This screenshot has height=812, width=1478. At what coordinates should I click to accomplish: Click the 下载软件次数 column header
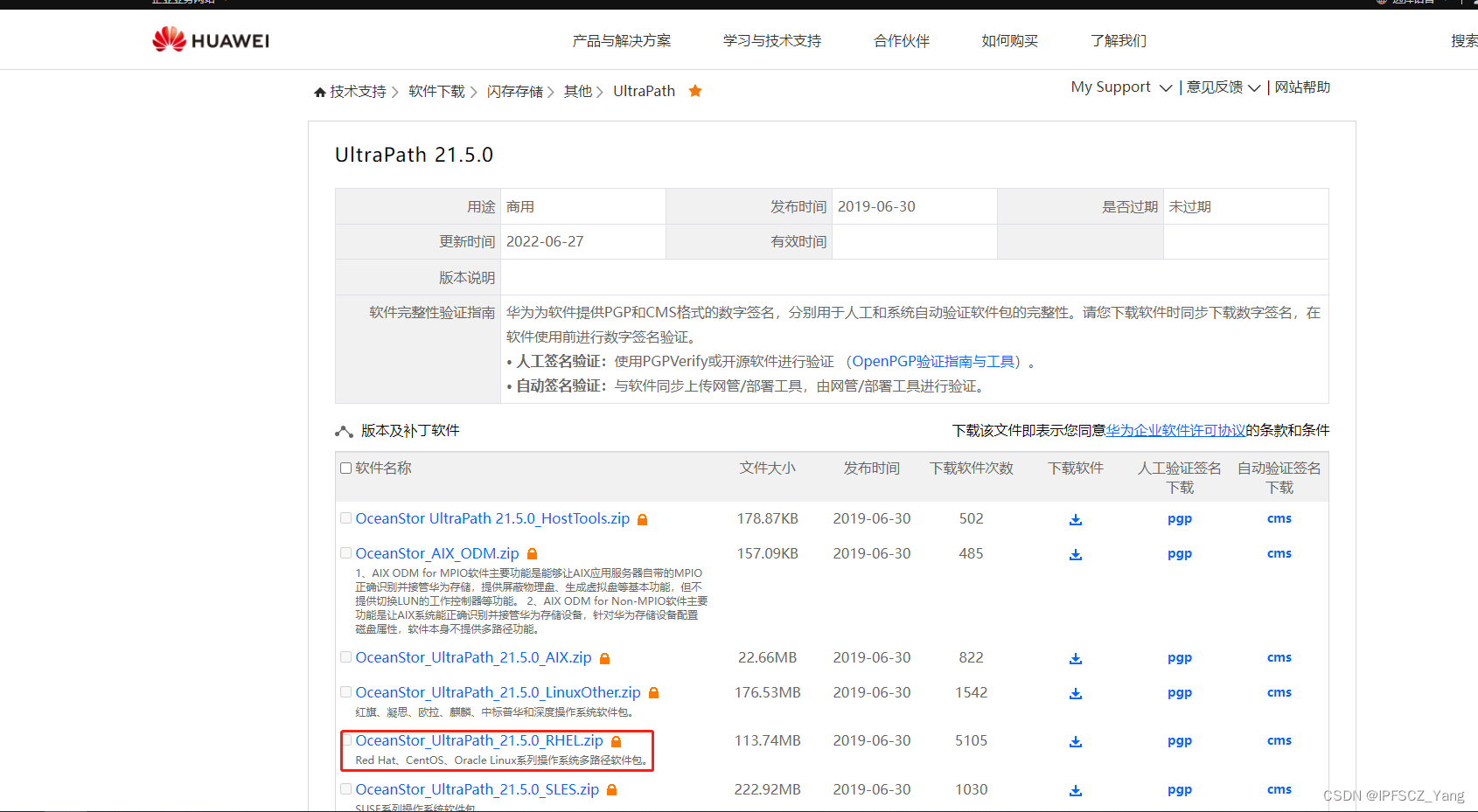972,468
